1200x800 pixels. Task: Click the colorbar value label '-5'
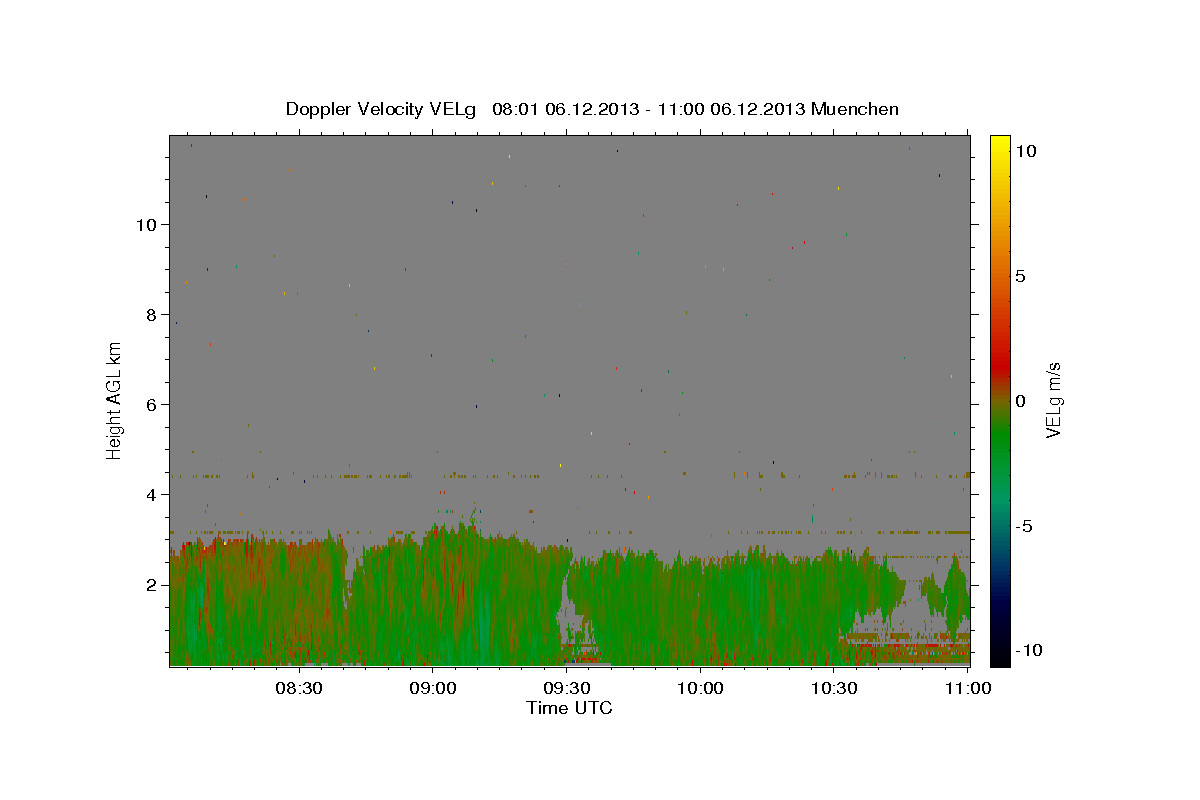pos(1025,526)
